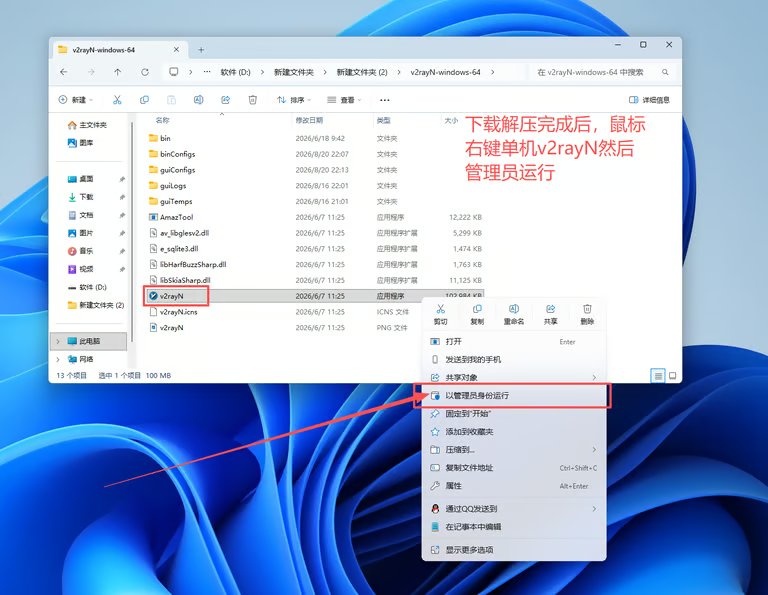Select the bin folder
The height and width of the screenshot is (595, 768).
coord(160,138)
